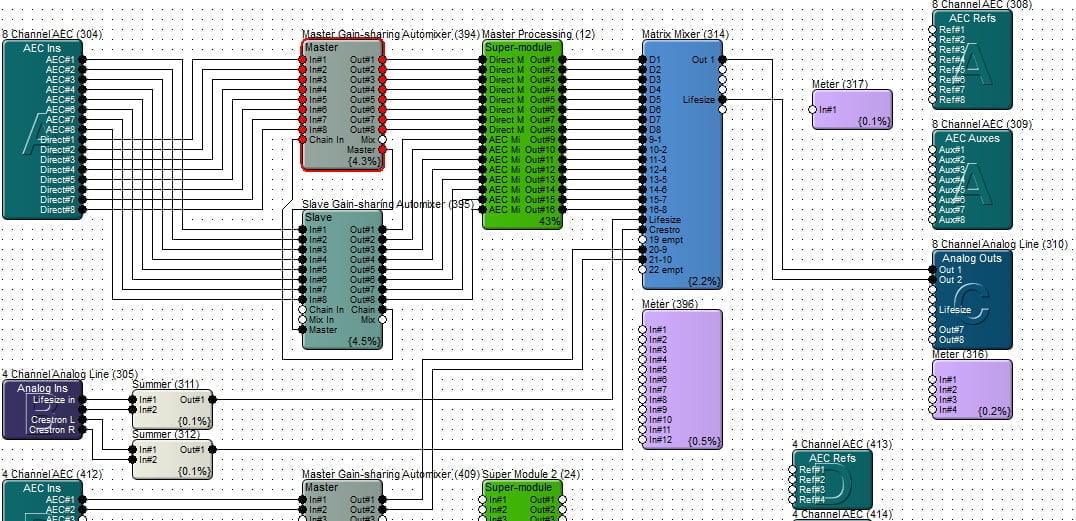The image size is (1076, 521).
Task: Select the Summer (312) block
Action: pyautogui.click(x=172, y=459)
